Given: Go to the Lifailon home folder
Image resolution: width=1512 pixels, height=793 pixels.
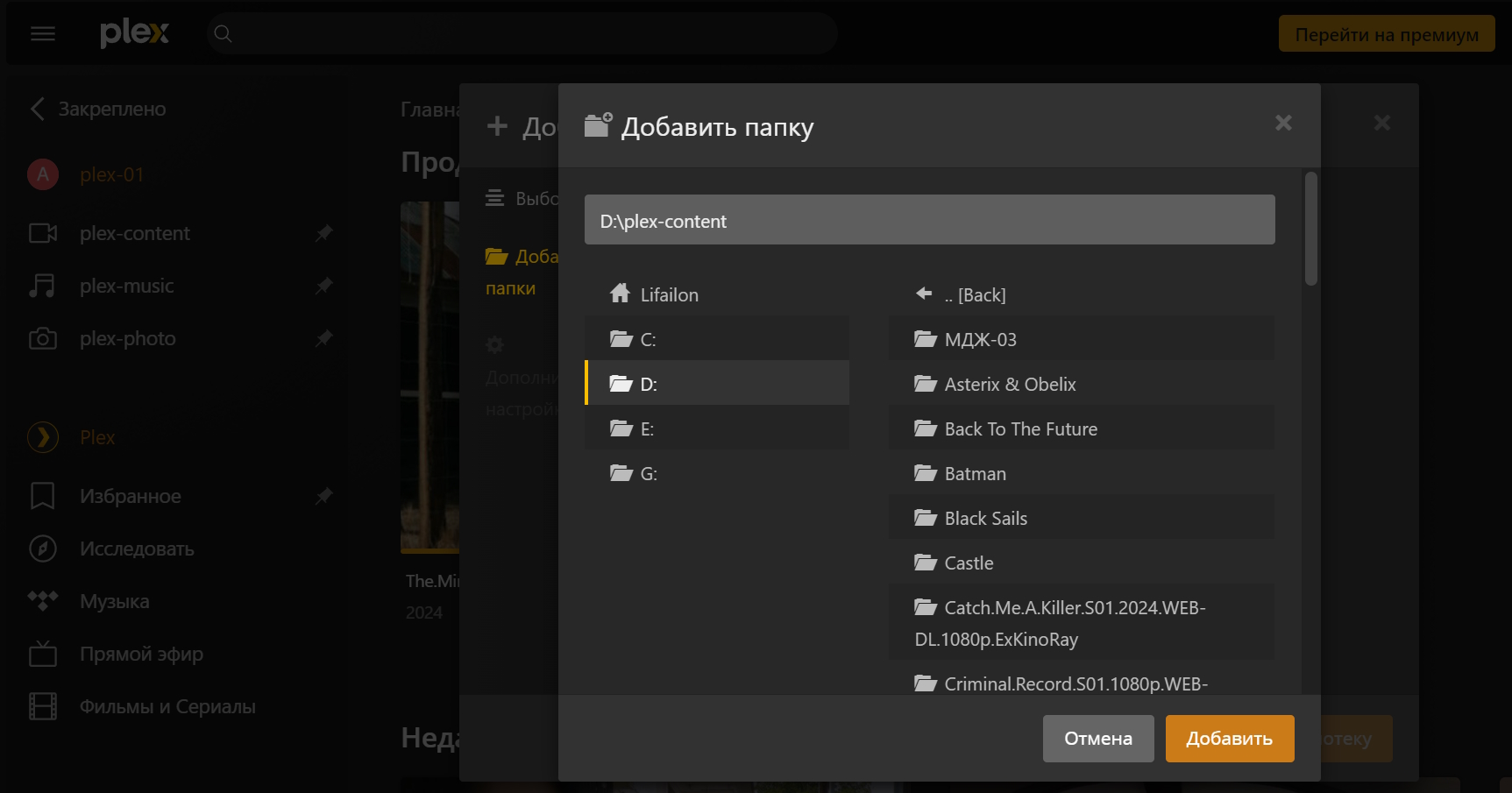Looking at the screenshot, I should (x=717, y=294).
